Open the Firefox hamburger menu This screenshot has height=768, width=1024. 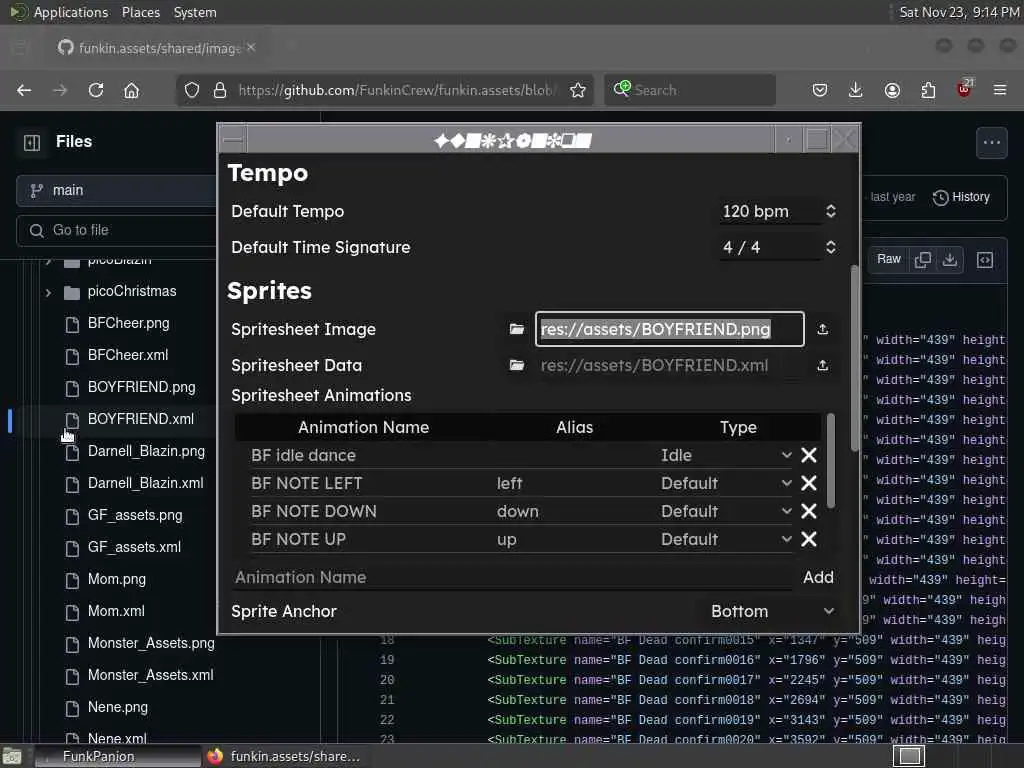click(1000, 90)
